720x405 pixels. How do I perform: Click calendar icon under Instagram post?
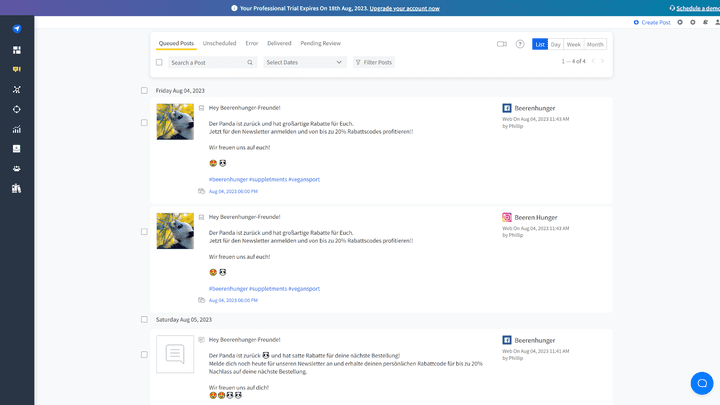201,300
